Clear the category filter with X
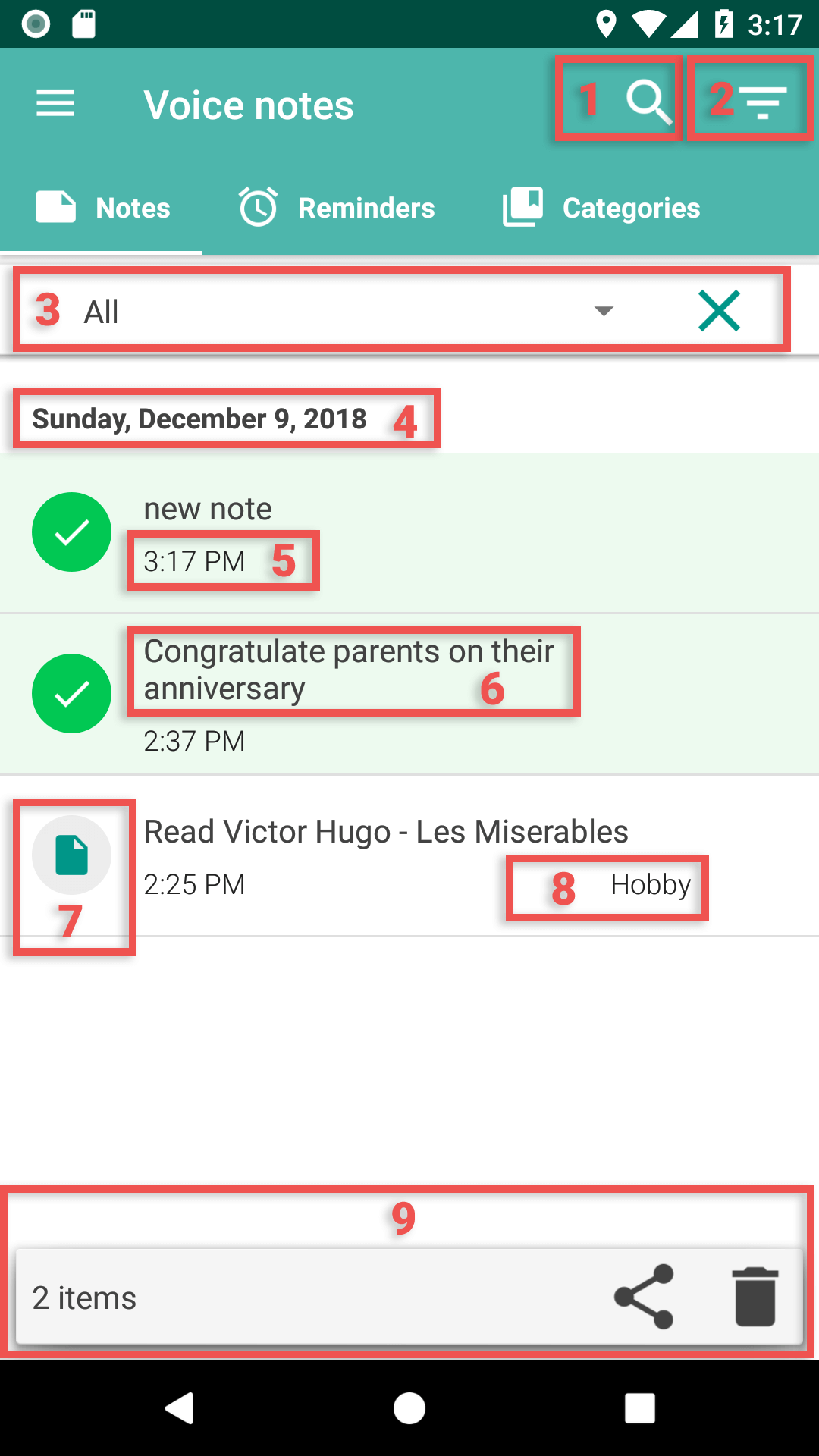This screenshot has height=1456, width=819. pos(719,311)
